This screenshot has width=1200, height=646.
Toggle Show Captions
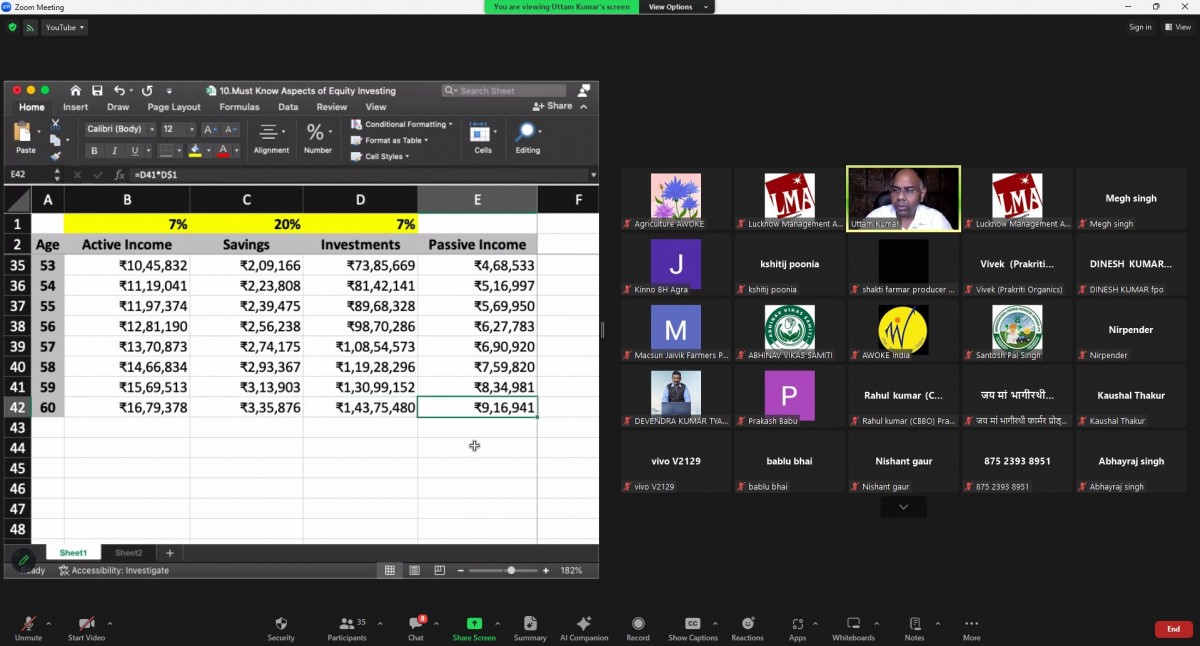pos(692,624)
